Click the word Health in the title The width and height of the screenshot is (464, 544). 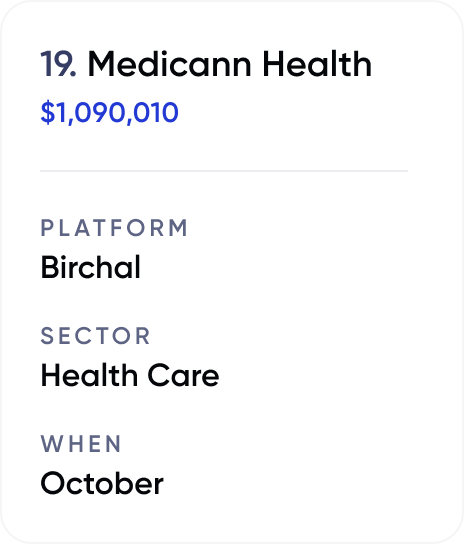point(317,64)
